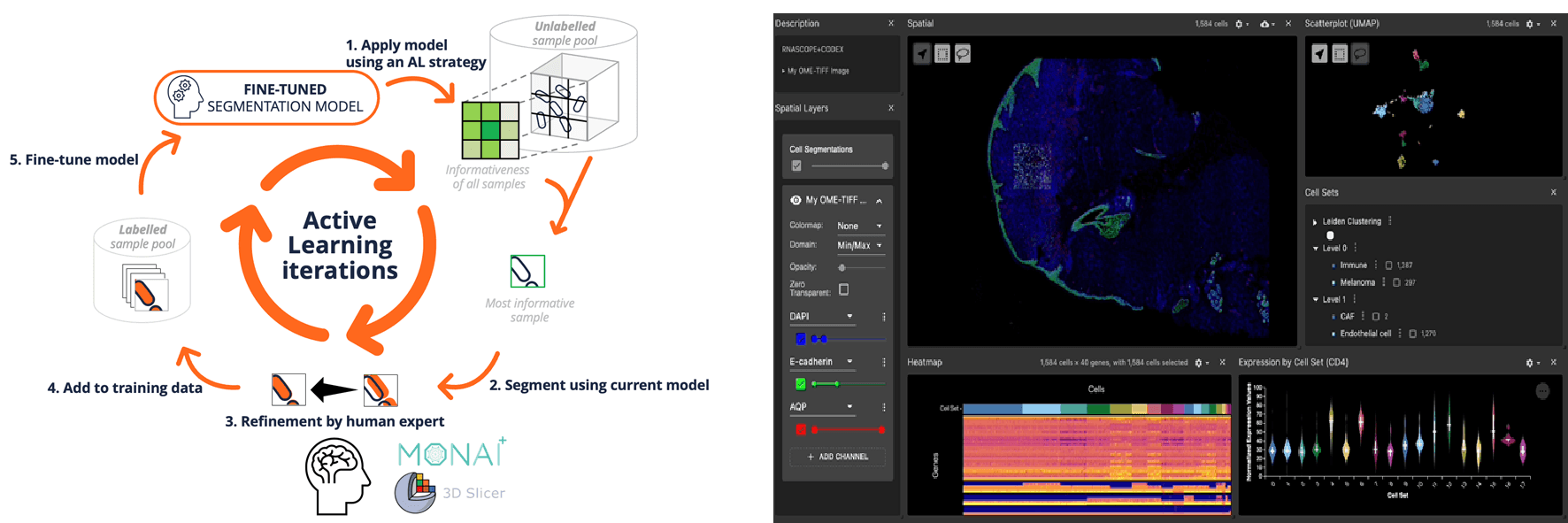Screen dimensions: 1568x523
Task: Select the rectangle selection tool in Scatterplot view
Action: point(1340,54)
